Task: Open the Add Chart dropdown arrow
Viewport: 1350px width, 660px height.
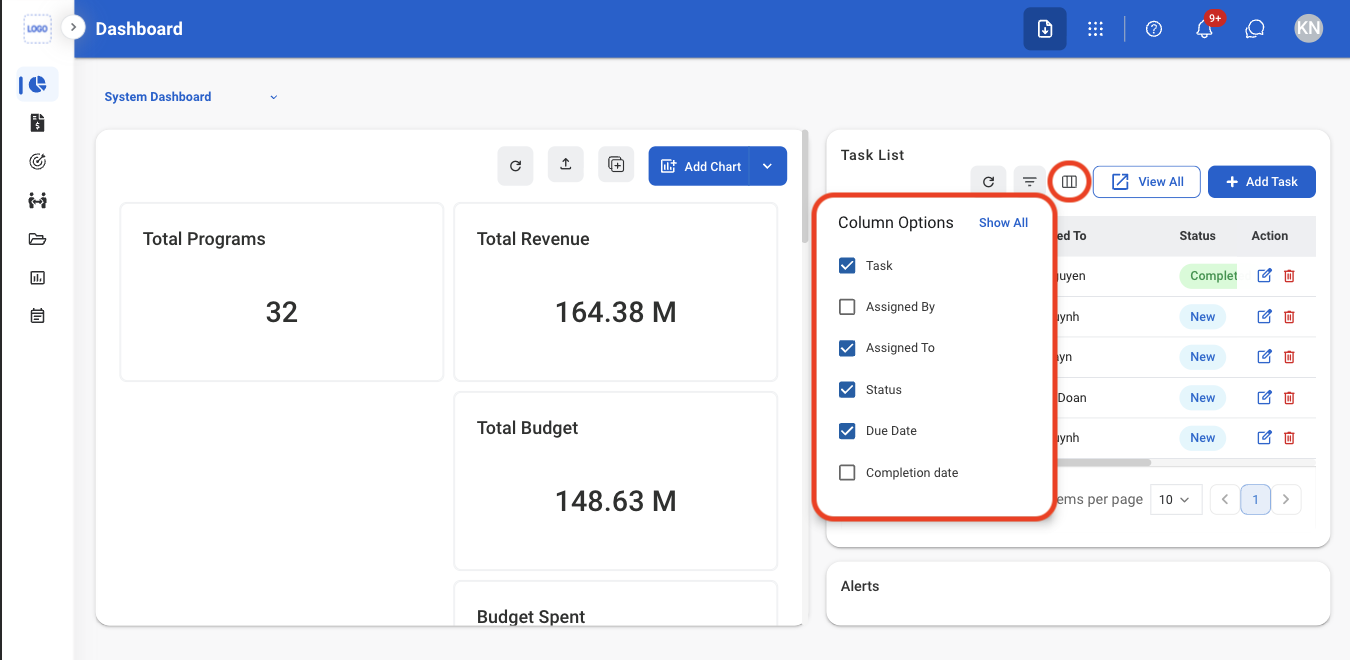Action: point(767,166)
